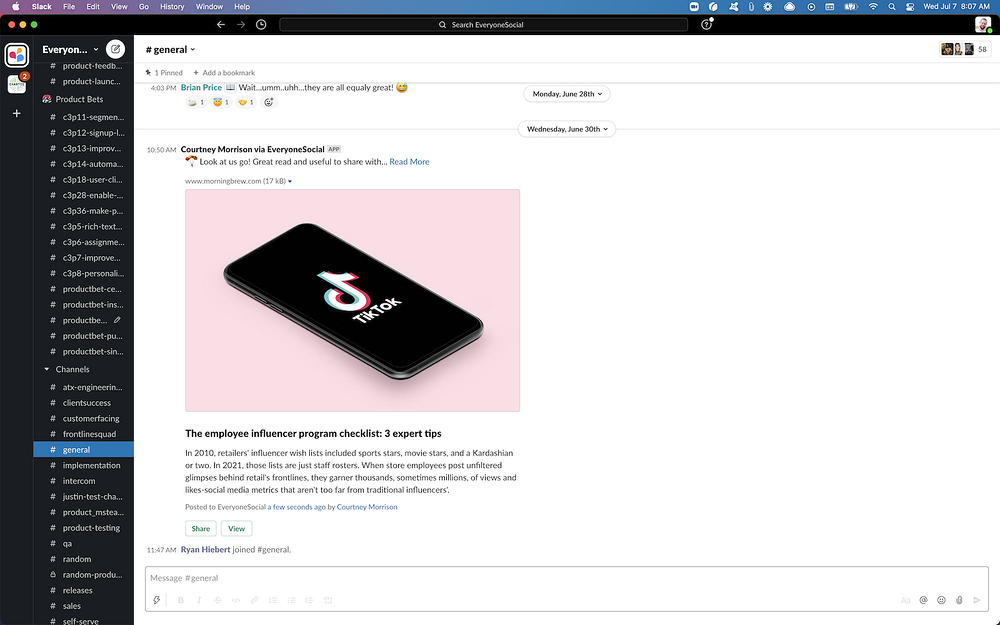Insert an ordered list

point(273,600)
